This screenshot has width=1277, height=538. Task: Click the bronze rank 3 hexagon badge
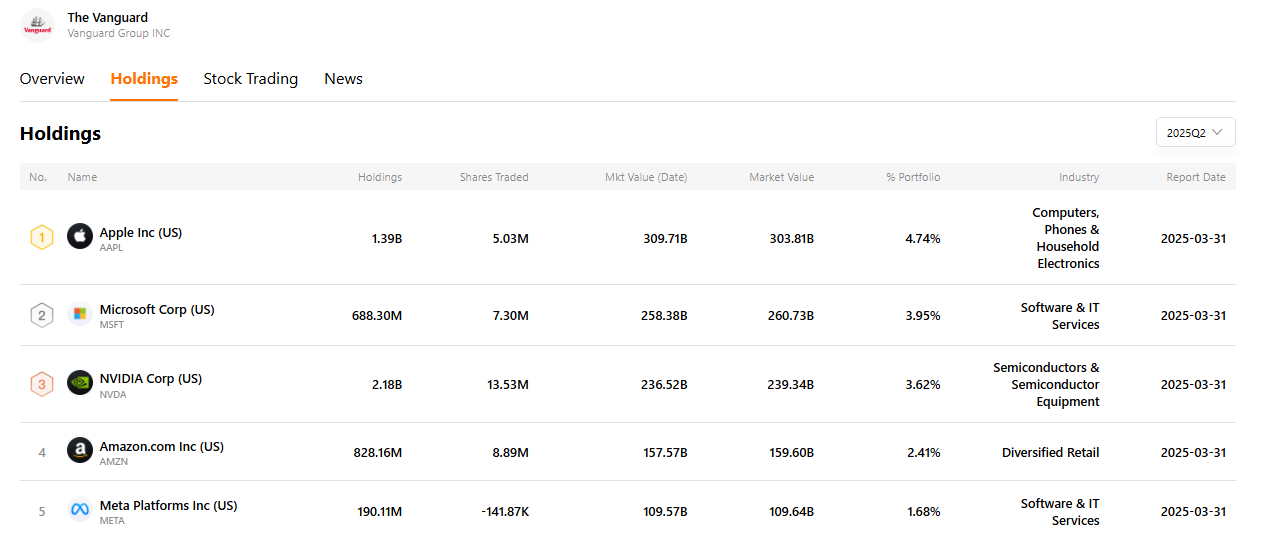click(41, 384)
